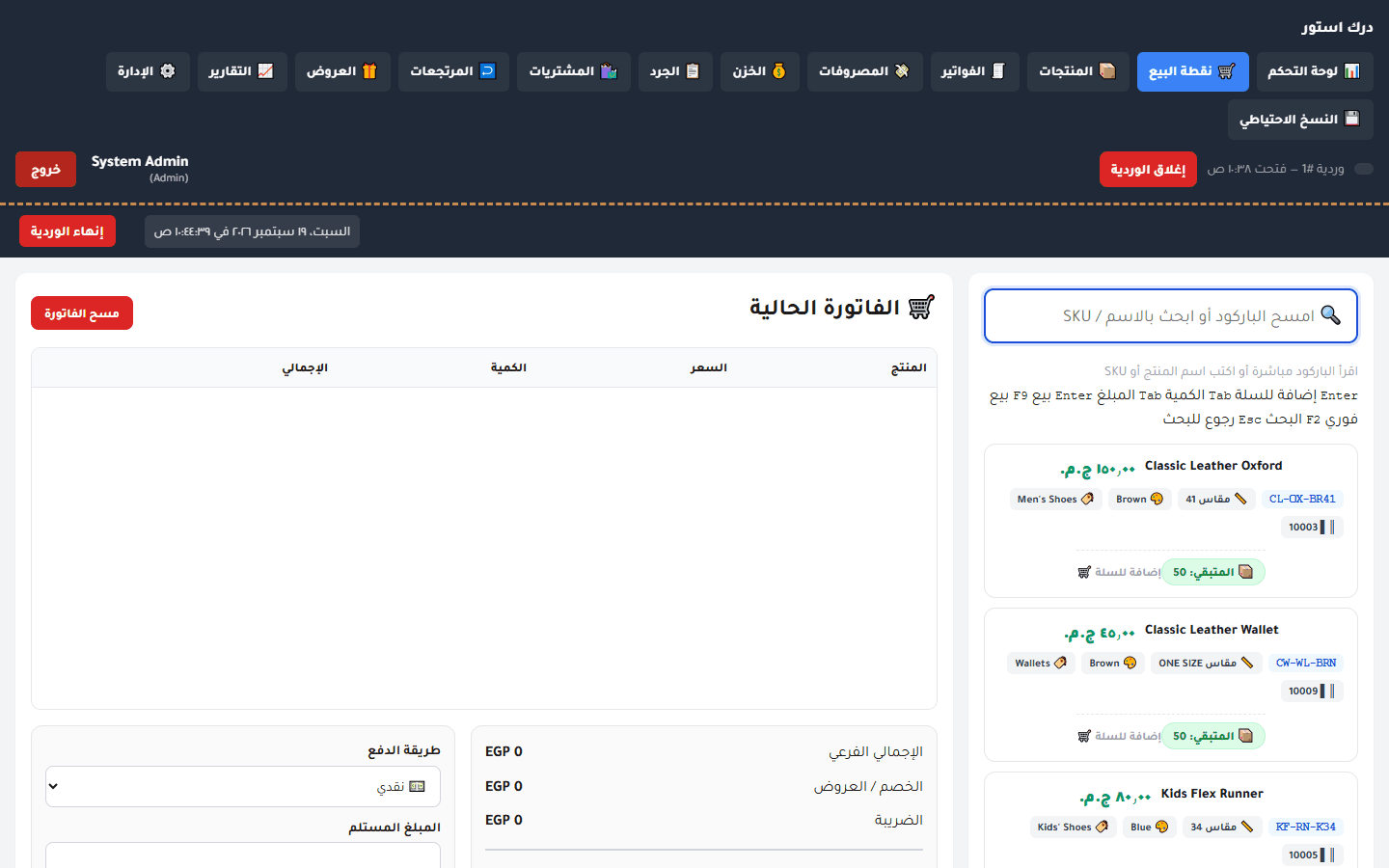Click the إغلاق الوردية close shift button
The width and height of the screenshot is (1389, 868).
pyautogui.click(x=1148, y=170)
